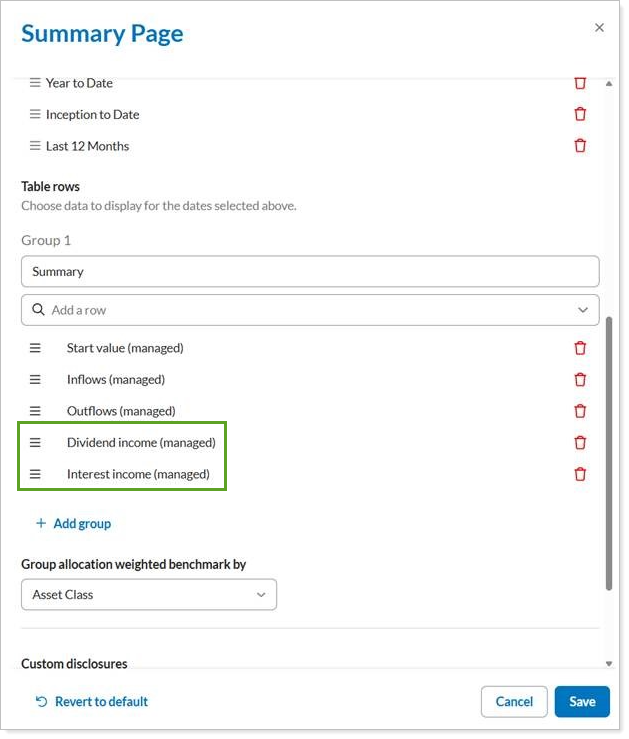Click drag handle next to Year to Date
Viewport: 629px width, 739px height.
click(x=35, y=83)
